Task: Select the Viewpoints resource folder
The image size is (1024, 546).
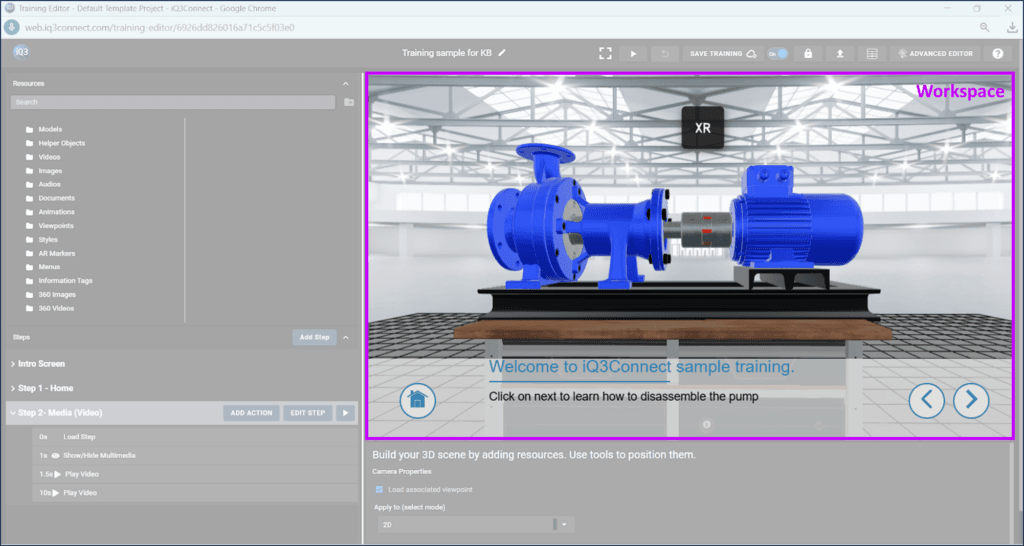Action: [55, 226]
